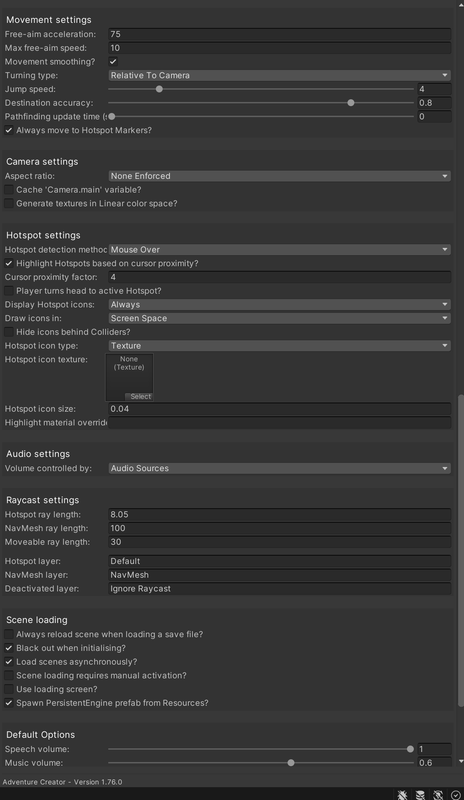This screenshot has width=464, height=800.
Task: Click Select button on Hotspot icon texture
Action: click(x=139, y=396)
